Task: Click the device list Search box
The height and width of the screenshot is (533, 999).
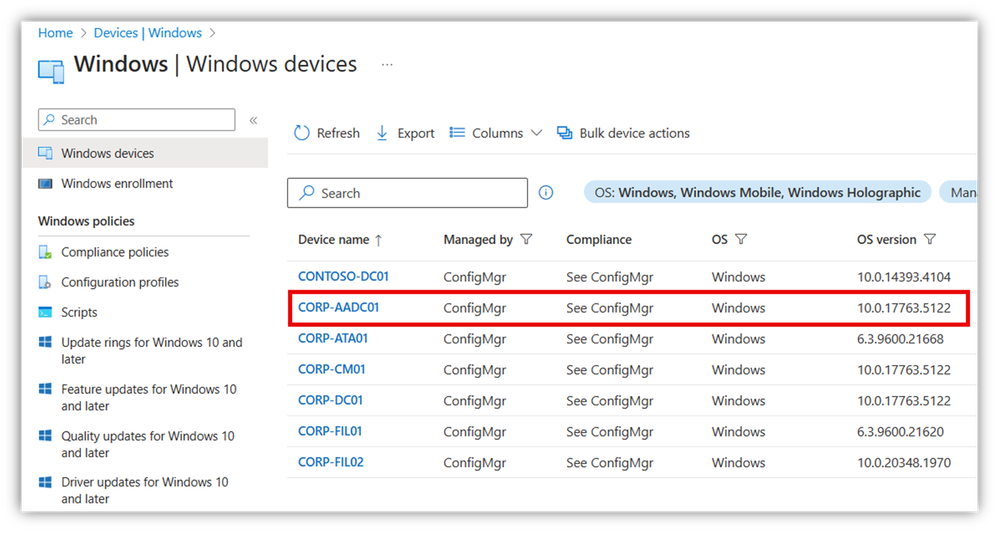Action: (407, 193)
